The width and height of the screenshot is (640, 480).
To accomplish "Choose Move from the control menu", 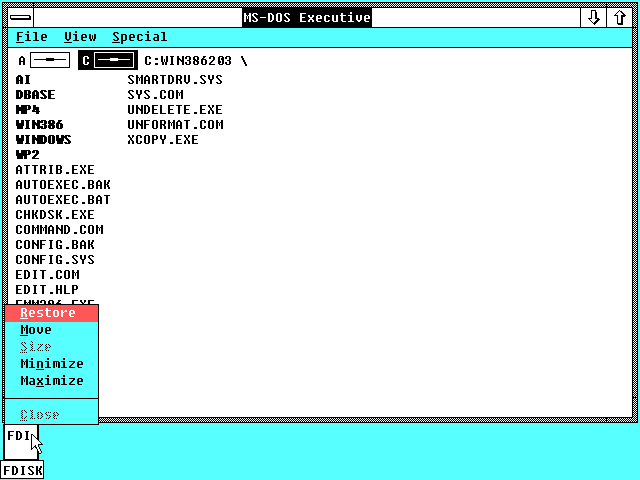I will point(51,330).
